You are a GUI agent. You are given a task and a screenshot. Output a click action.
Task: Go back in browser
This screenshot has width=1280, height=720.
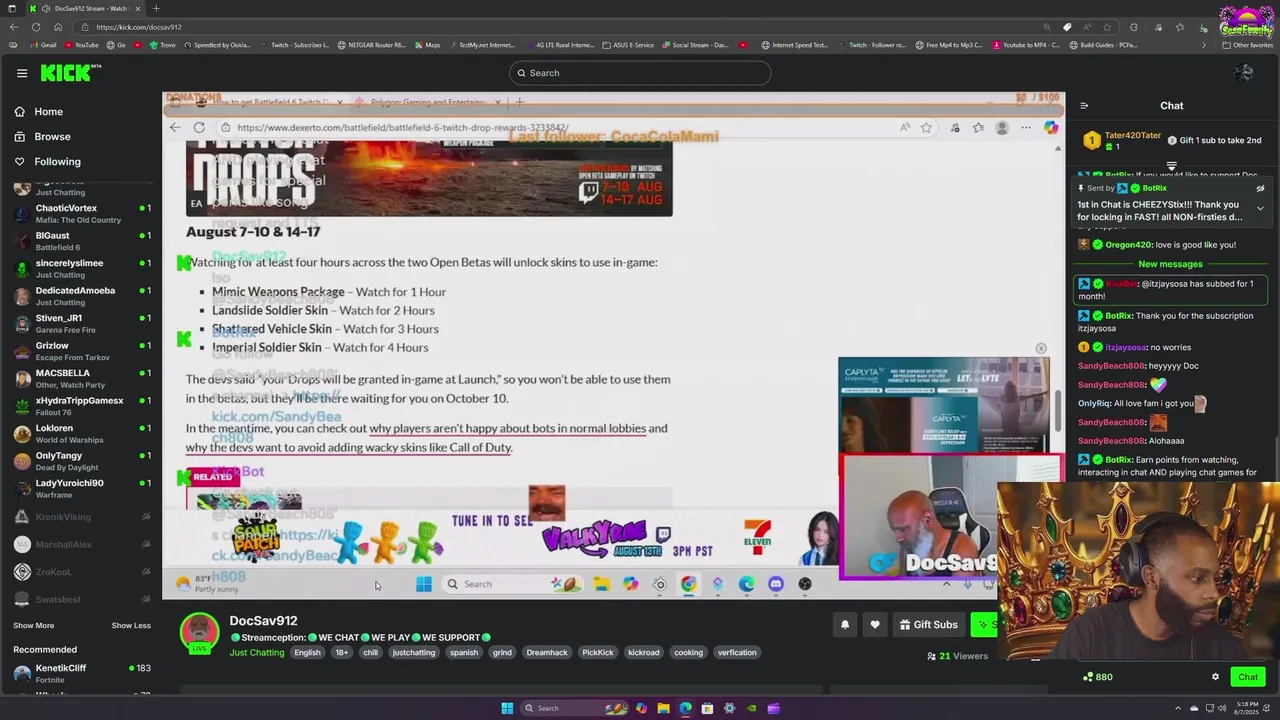tap(13, 27)
